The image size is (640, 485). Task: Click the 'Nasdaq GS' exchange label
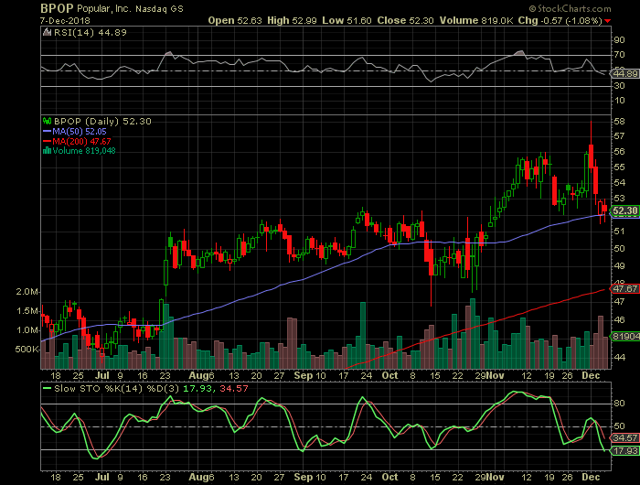(x=159, y=9)
